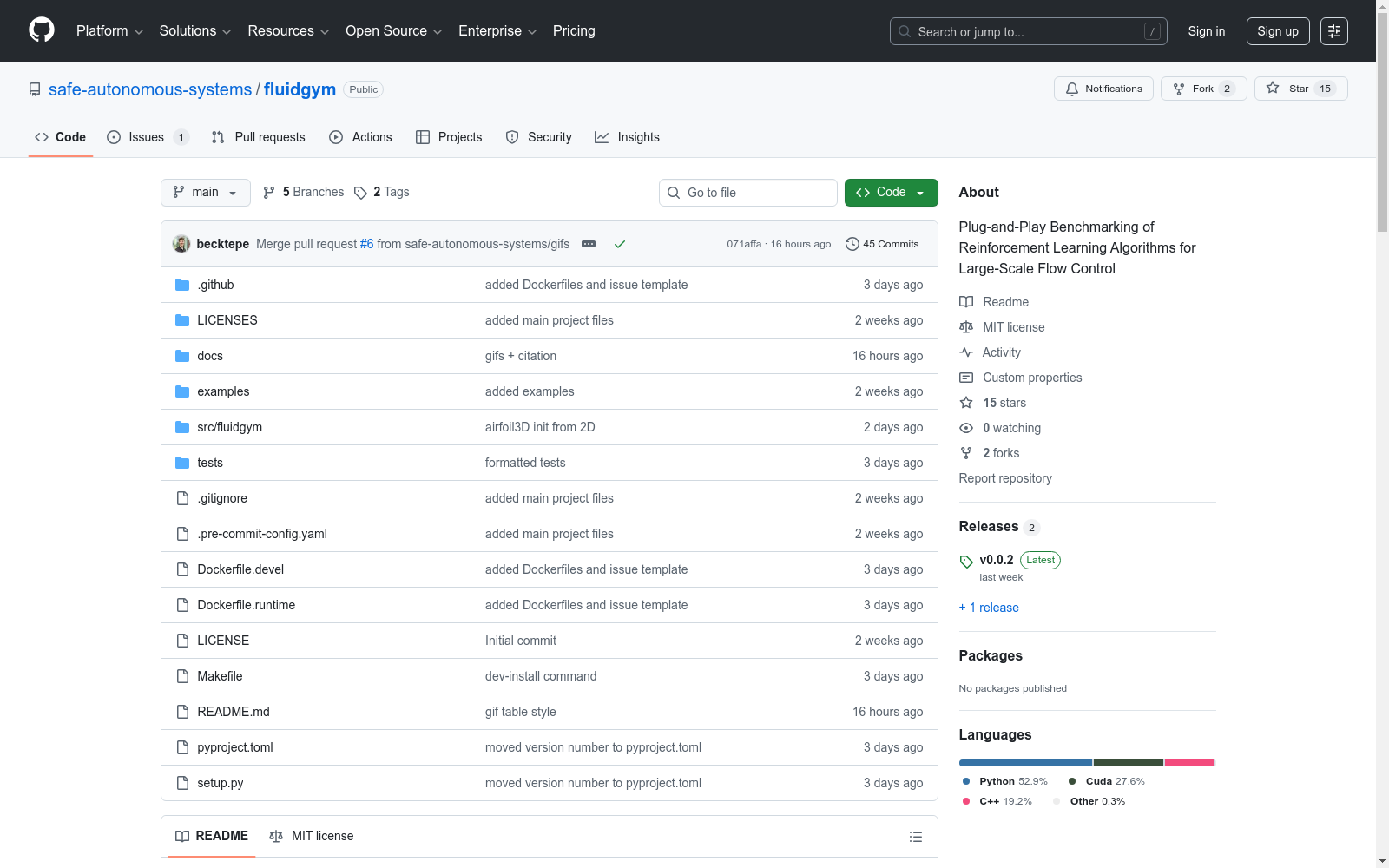Expand the commit message ellipsis
This screenshot has height=868, width=1389.
point(589,244)
